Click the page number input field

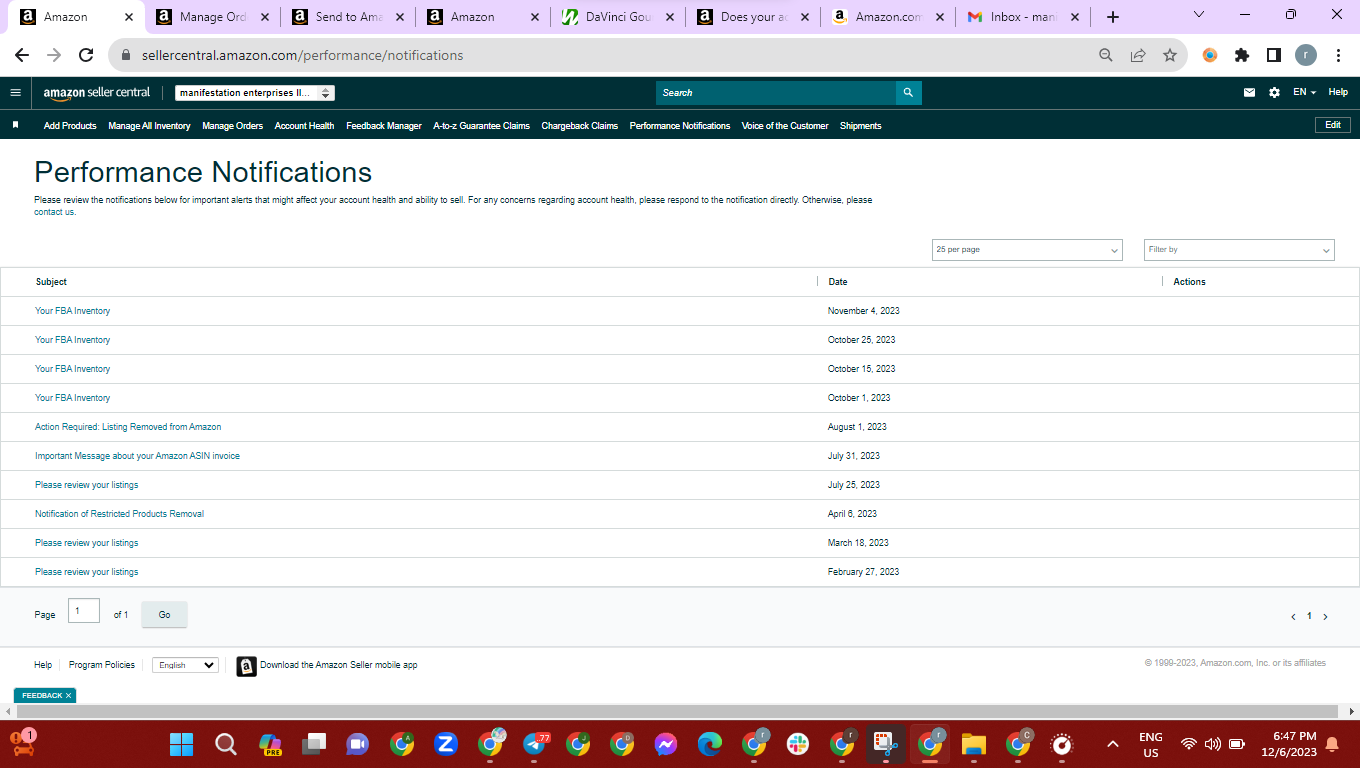click(84, 611)
